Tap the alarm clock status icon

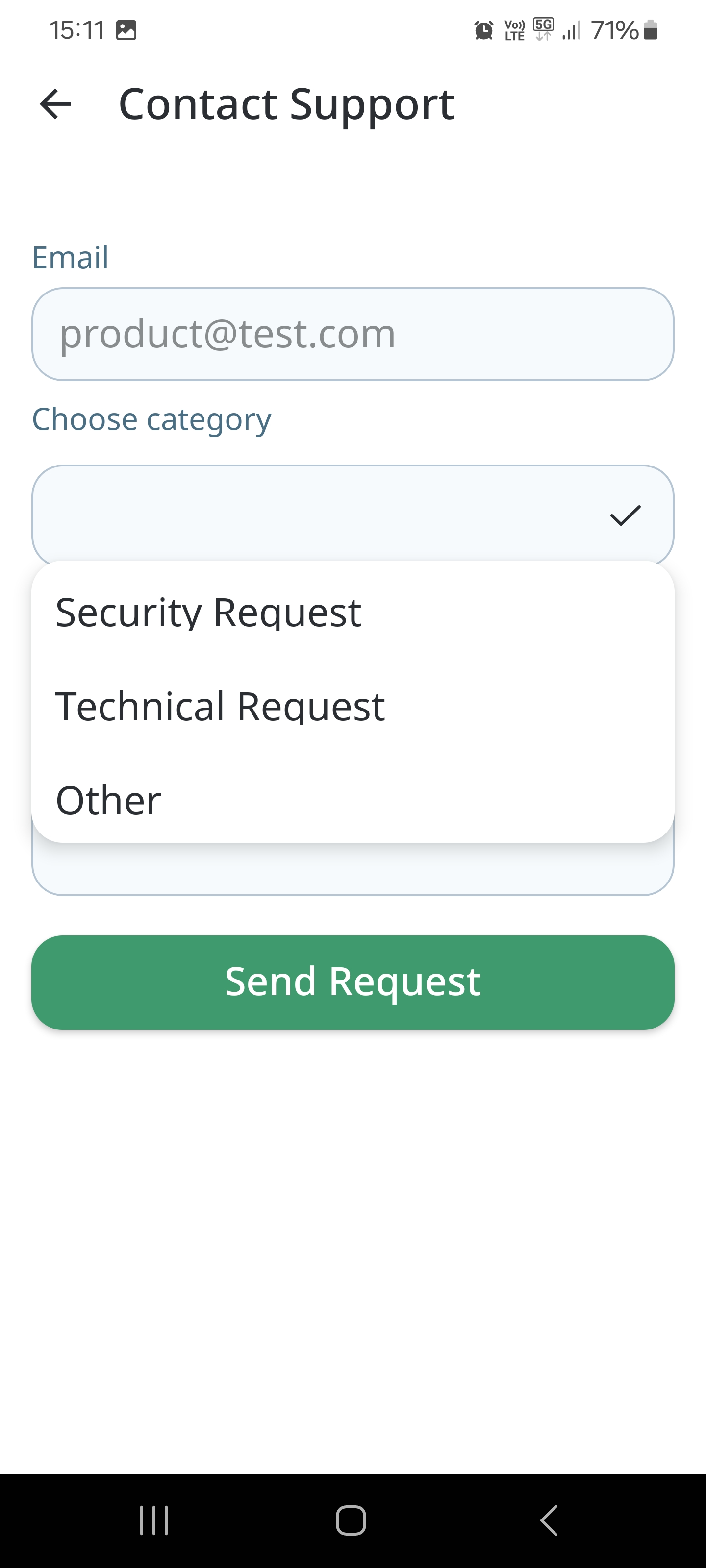pos(484,30)
